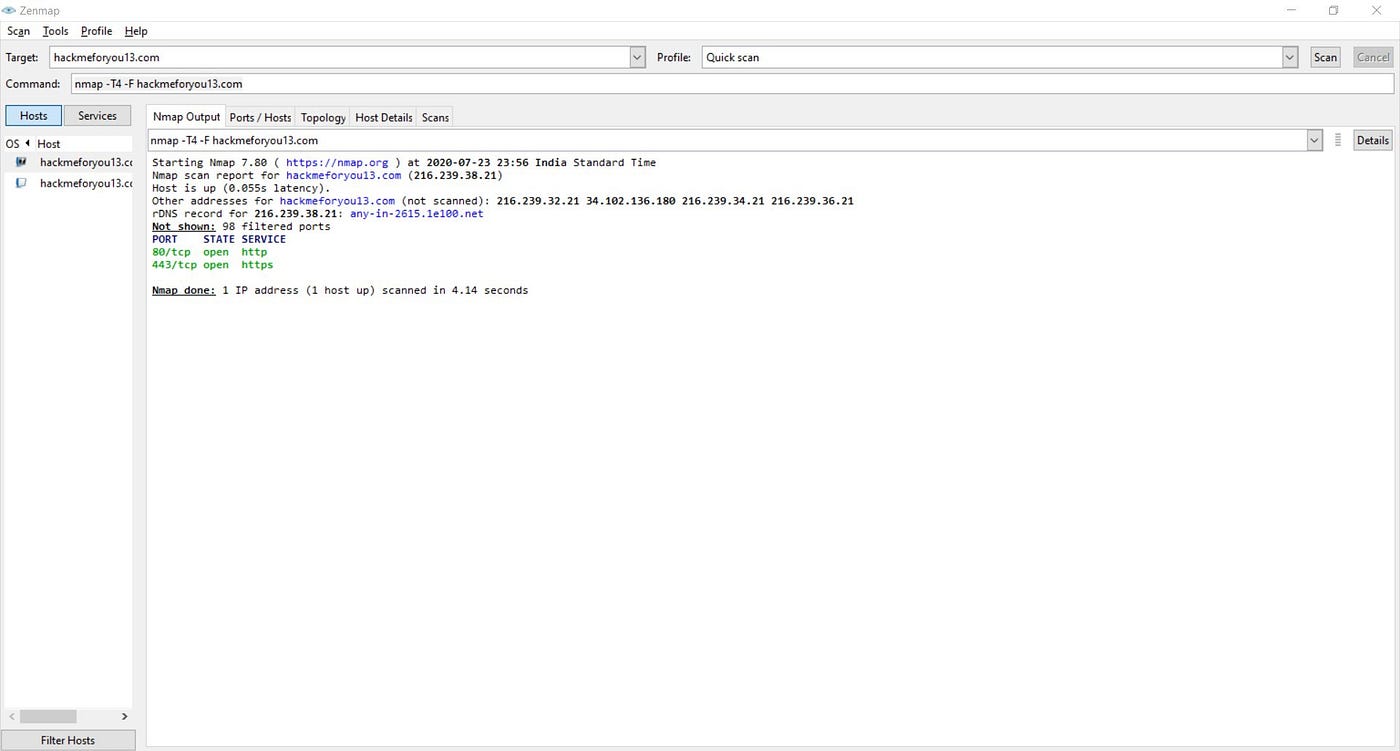Click hackmeforyou13.com in the Nmap scan report line

(343, 175)
